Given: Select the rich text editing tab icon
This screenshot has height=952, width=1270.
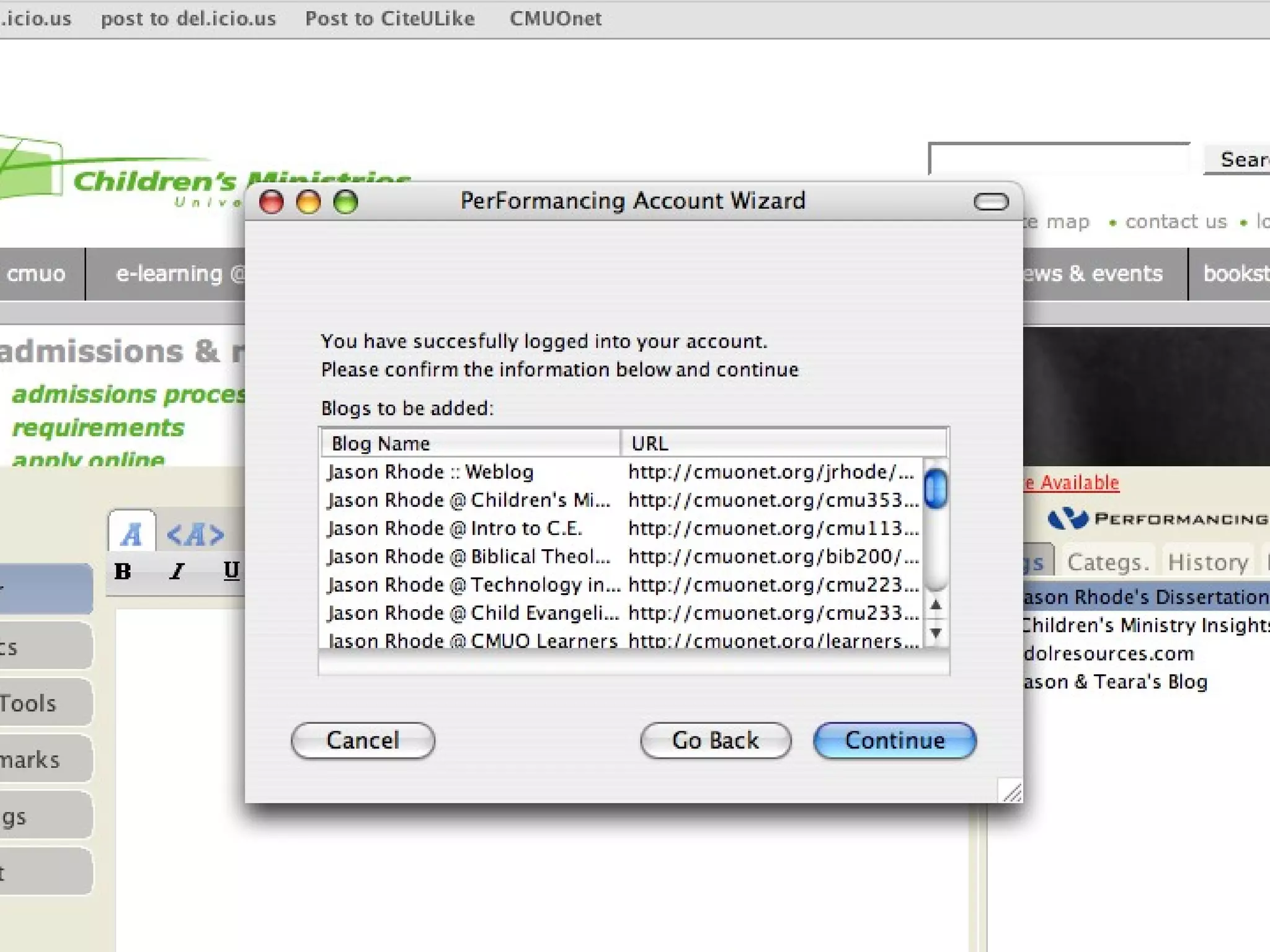Looking at the screenshot, I should 131,534.
